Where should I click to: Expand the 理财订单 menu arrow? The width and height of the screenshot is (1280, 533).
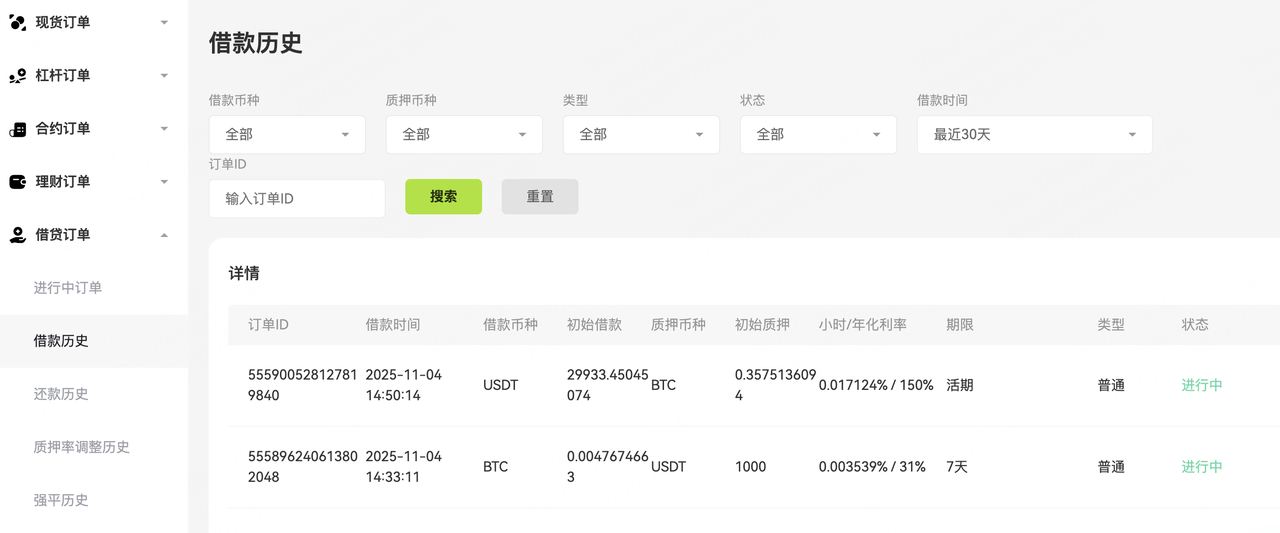pos(164,181)
